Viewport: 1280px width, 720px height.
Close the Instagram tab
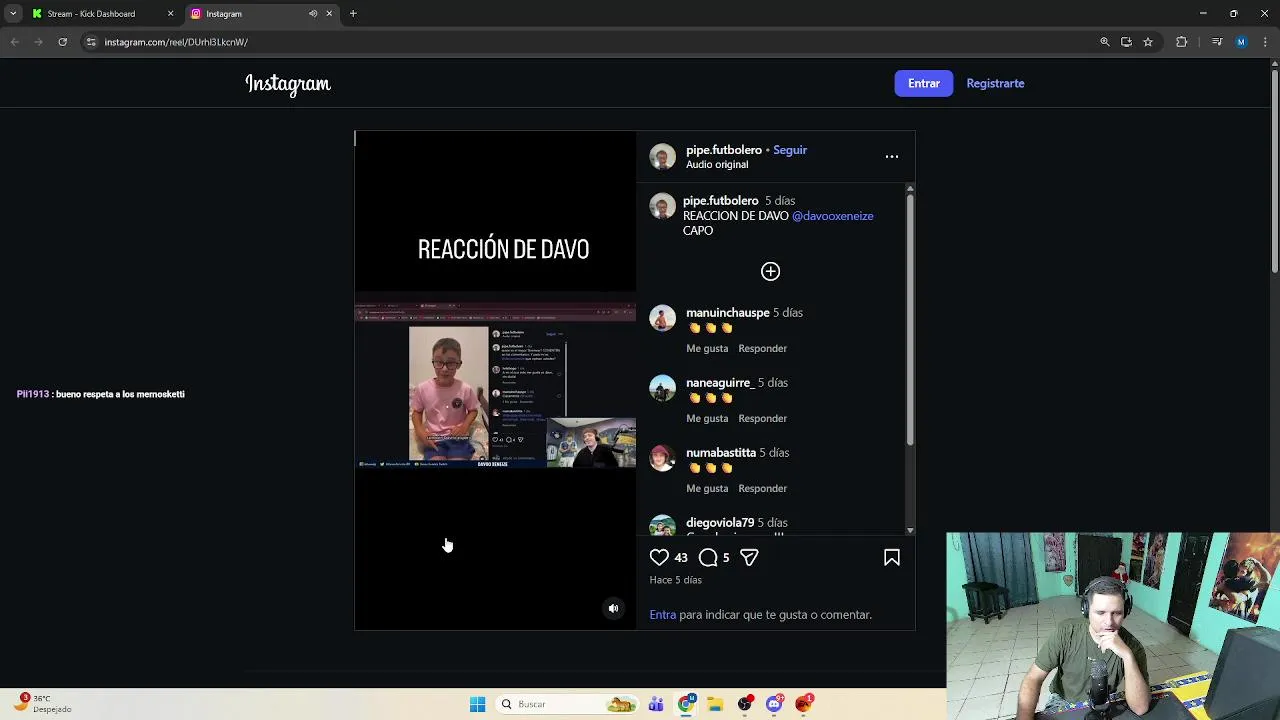click(x=329, y=14)
